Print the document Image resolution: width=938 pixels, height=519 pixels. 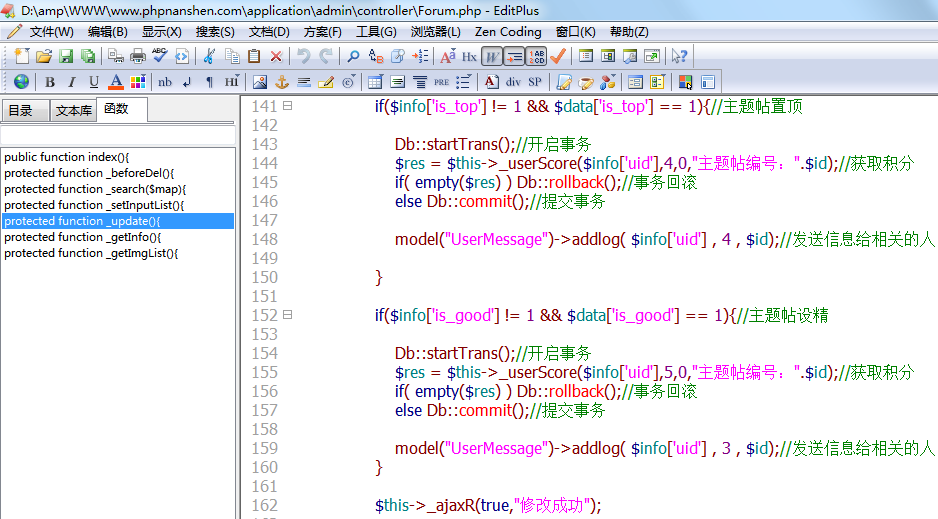pyautogui.click(x=138, y=56)
